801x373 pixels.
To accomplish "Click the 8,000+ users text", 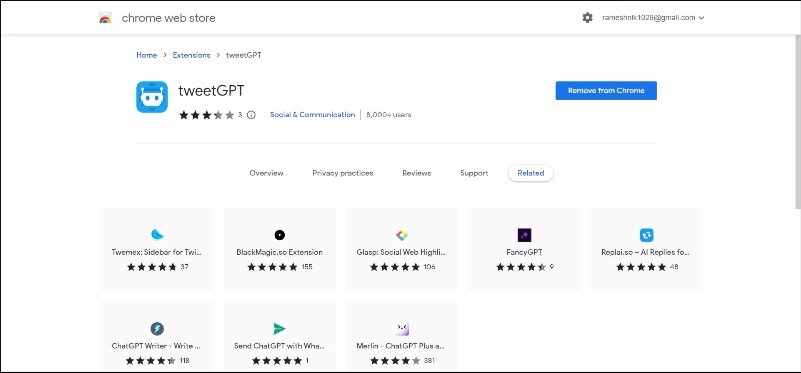I will [x=389, y=115].
